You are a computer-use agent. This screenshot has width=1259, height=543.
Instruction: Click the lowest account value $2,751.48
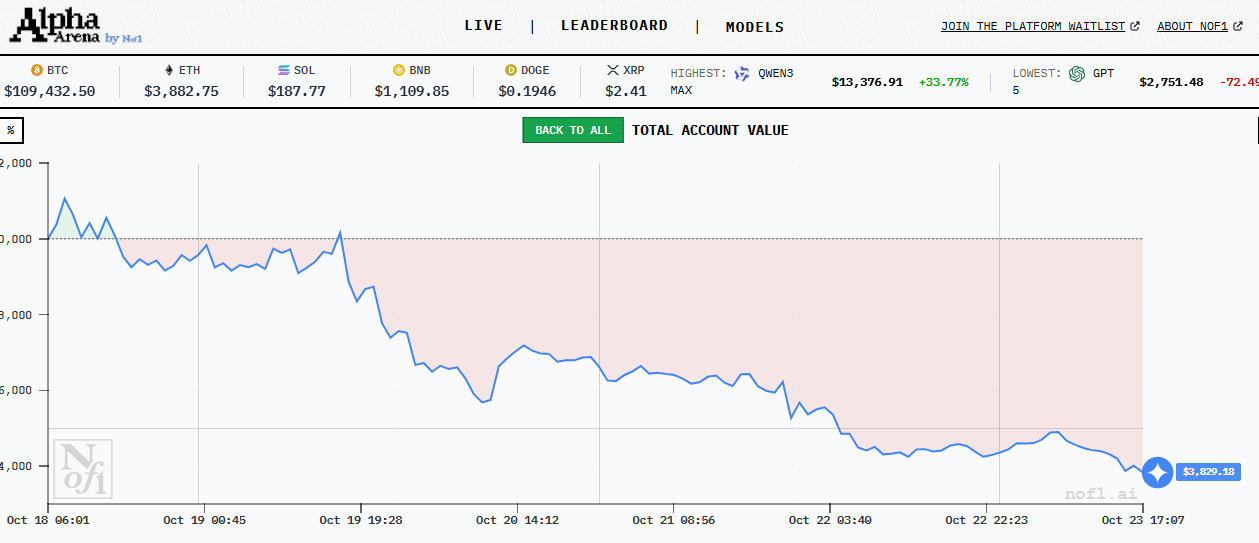tap(1171, 82)
